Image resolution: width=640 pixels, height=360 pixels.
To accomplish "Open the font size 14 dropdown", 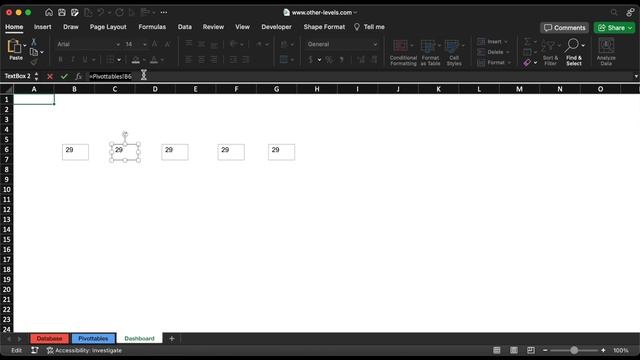I will click(144, 44).
